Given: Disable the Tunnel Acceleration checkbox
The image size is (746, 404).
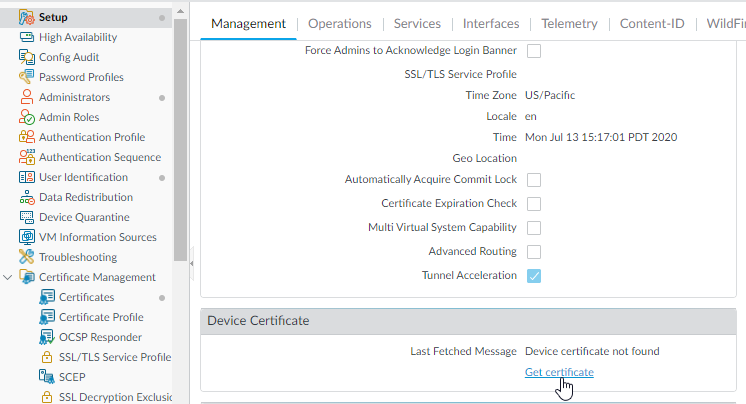Looking at the screenshot, I should 534,276.
